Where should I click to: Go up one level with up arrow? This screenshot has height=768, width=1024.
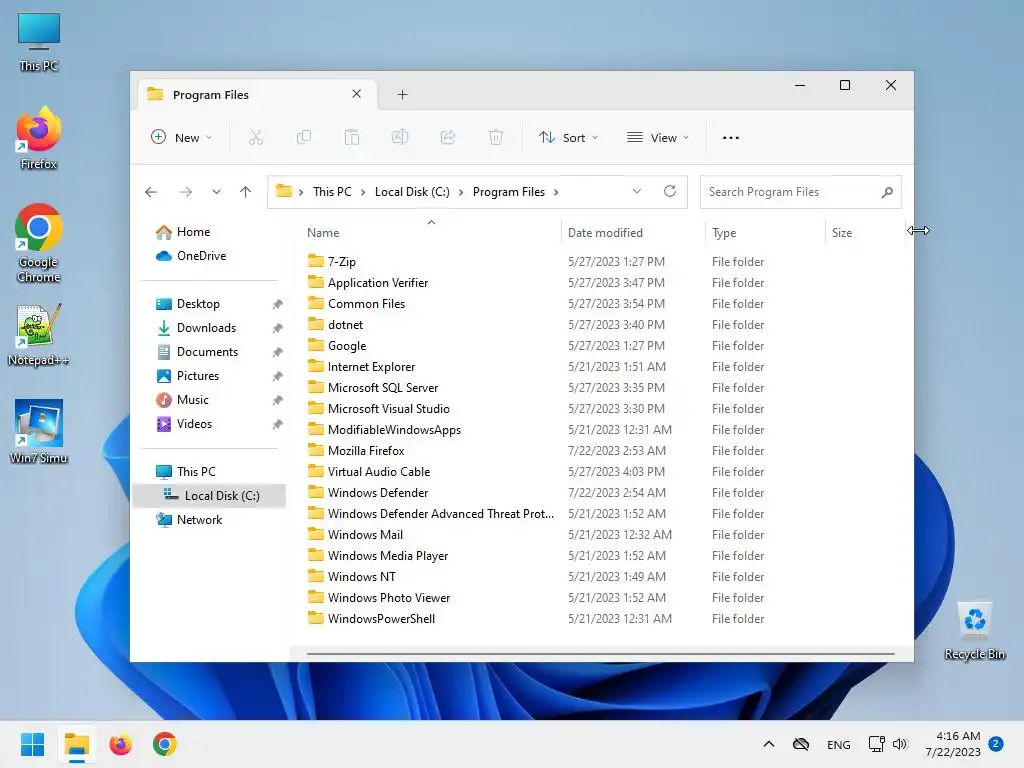click(x=246, y=192)
